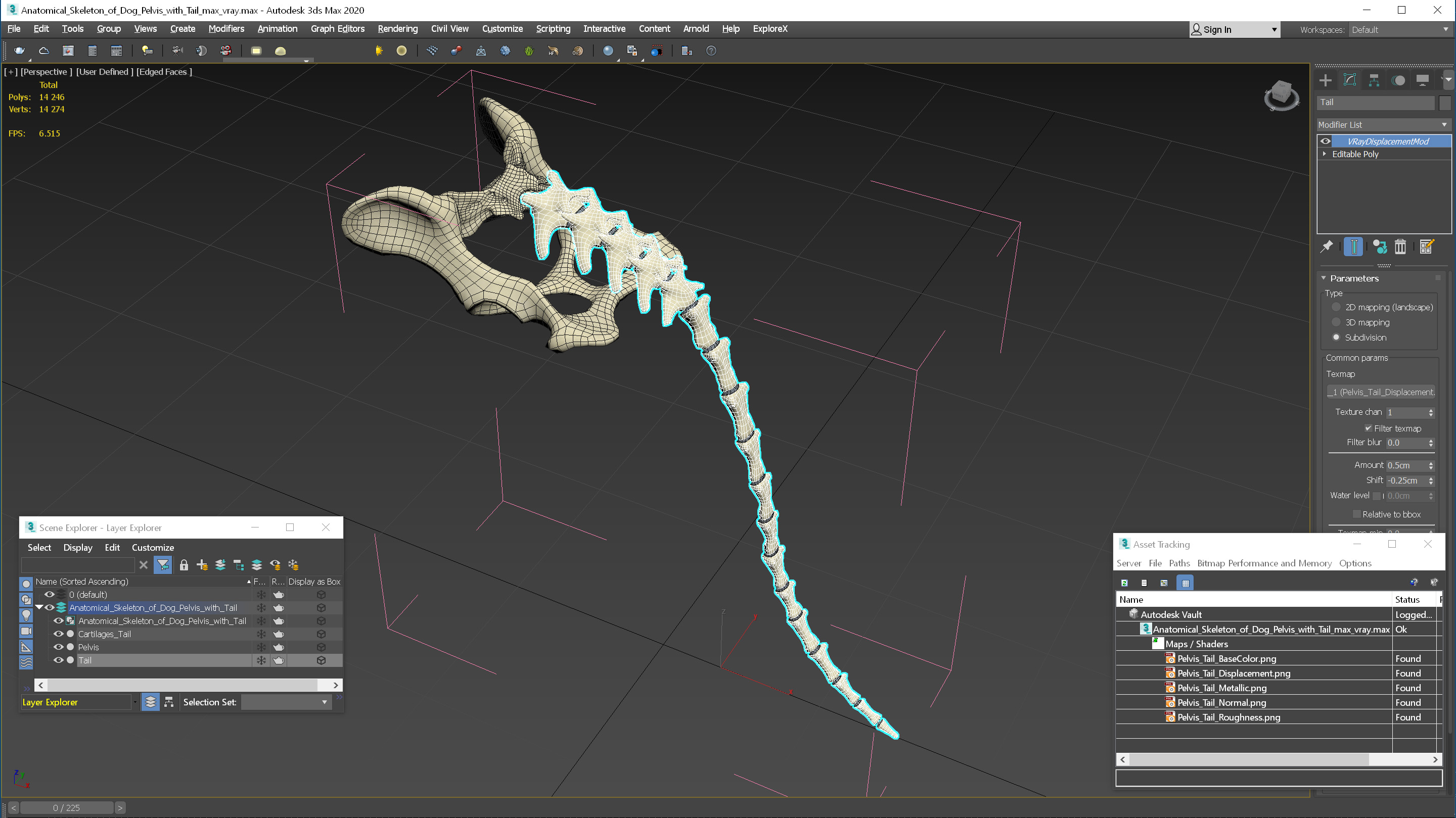The height and width of the screenshot is (818, 1456).
Task: Click Make Unique modifier icon
Action: (x=1379, y=247)
